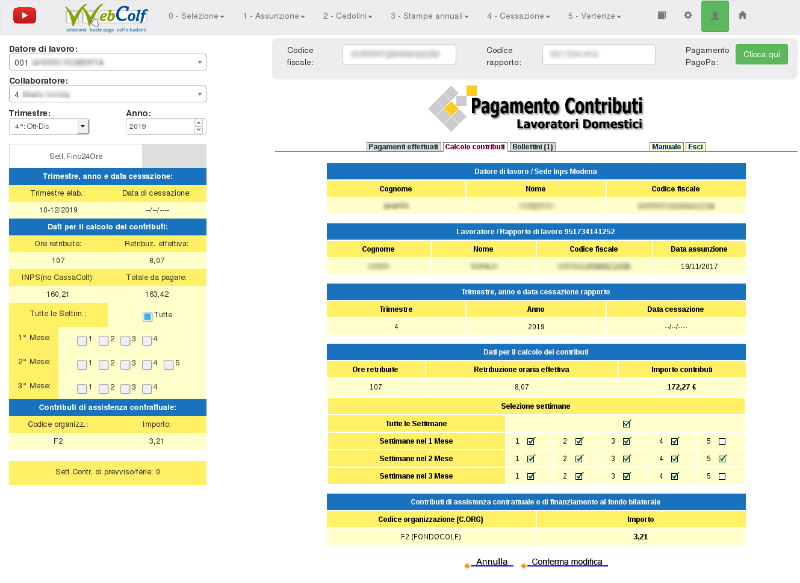Switch to 'Pagamenti effettuati' tab
The height and width of the screenshot is (583, 800).
[x=404, y=147]
